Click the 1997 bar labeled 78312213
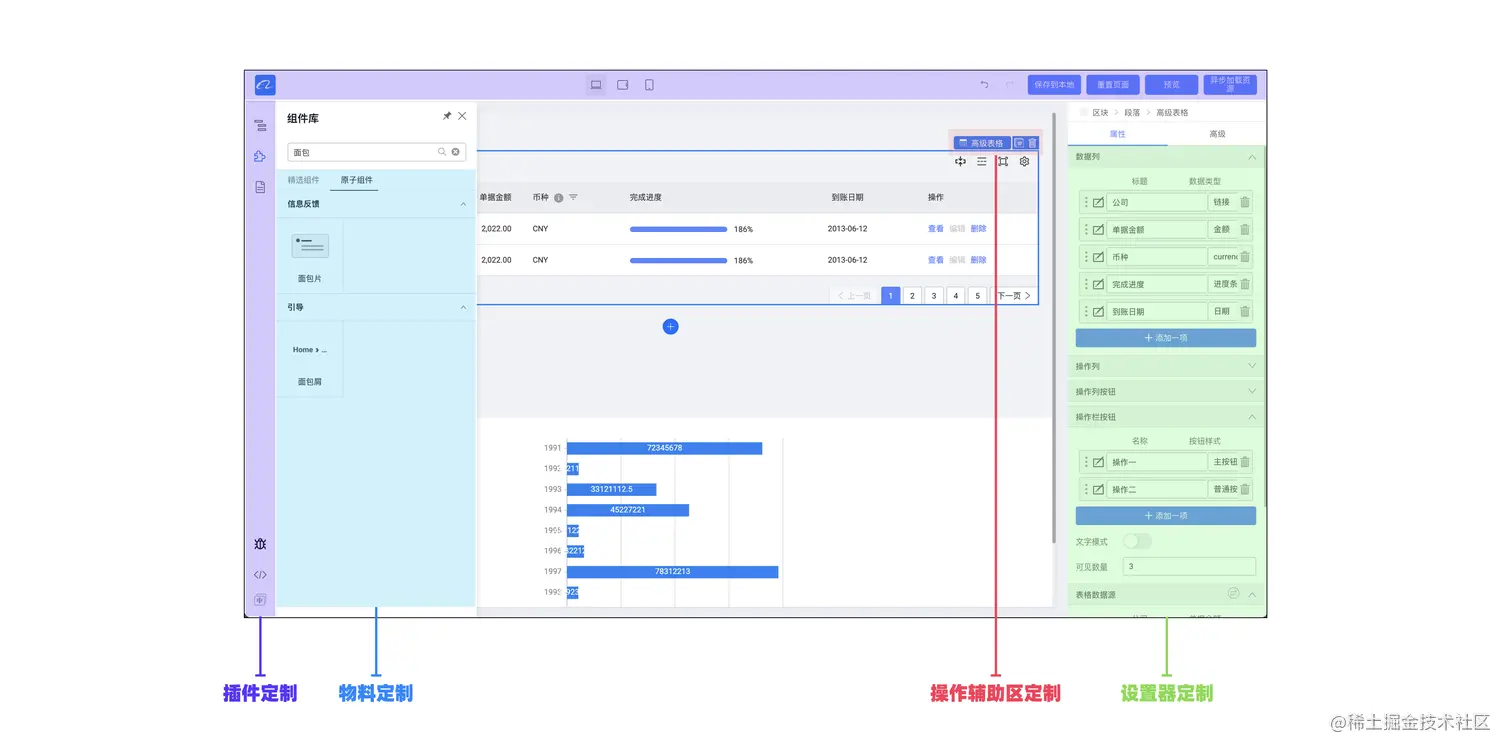The height and width of the screenshot is (754, 1512). 672,572
